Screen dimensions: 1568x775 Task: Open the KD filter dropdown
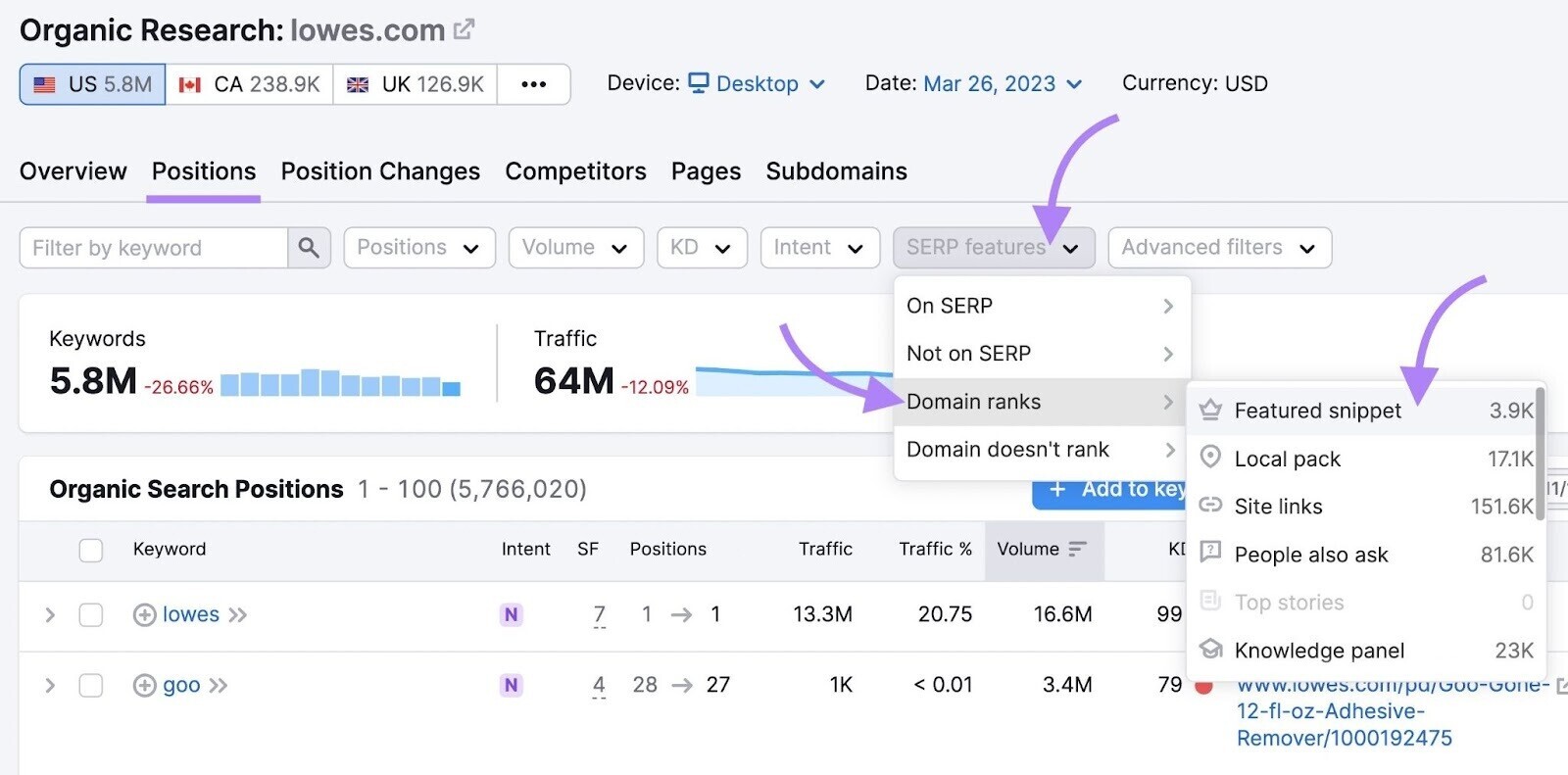pos(702,248)
